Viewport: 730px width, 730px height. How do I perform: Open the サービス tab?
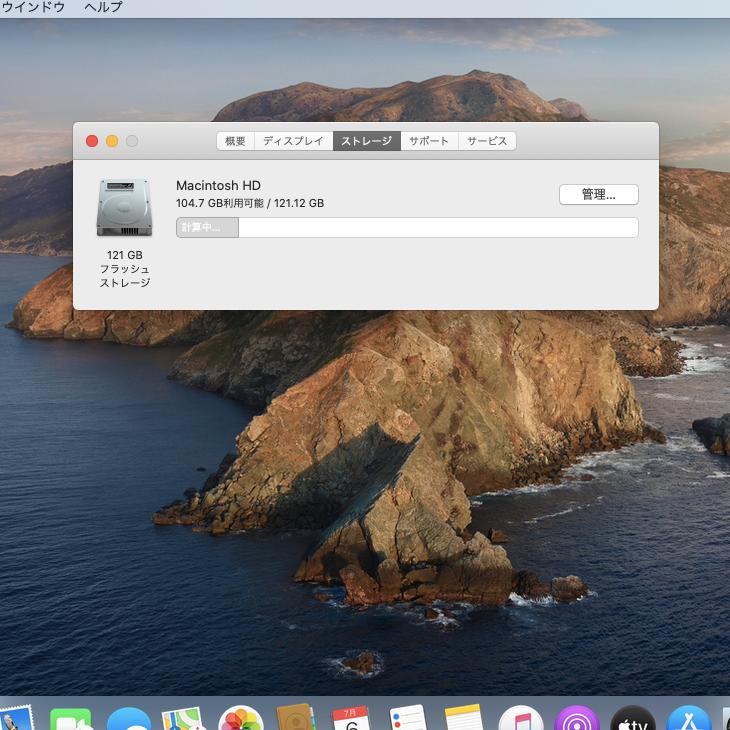[487, 141]
